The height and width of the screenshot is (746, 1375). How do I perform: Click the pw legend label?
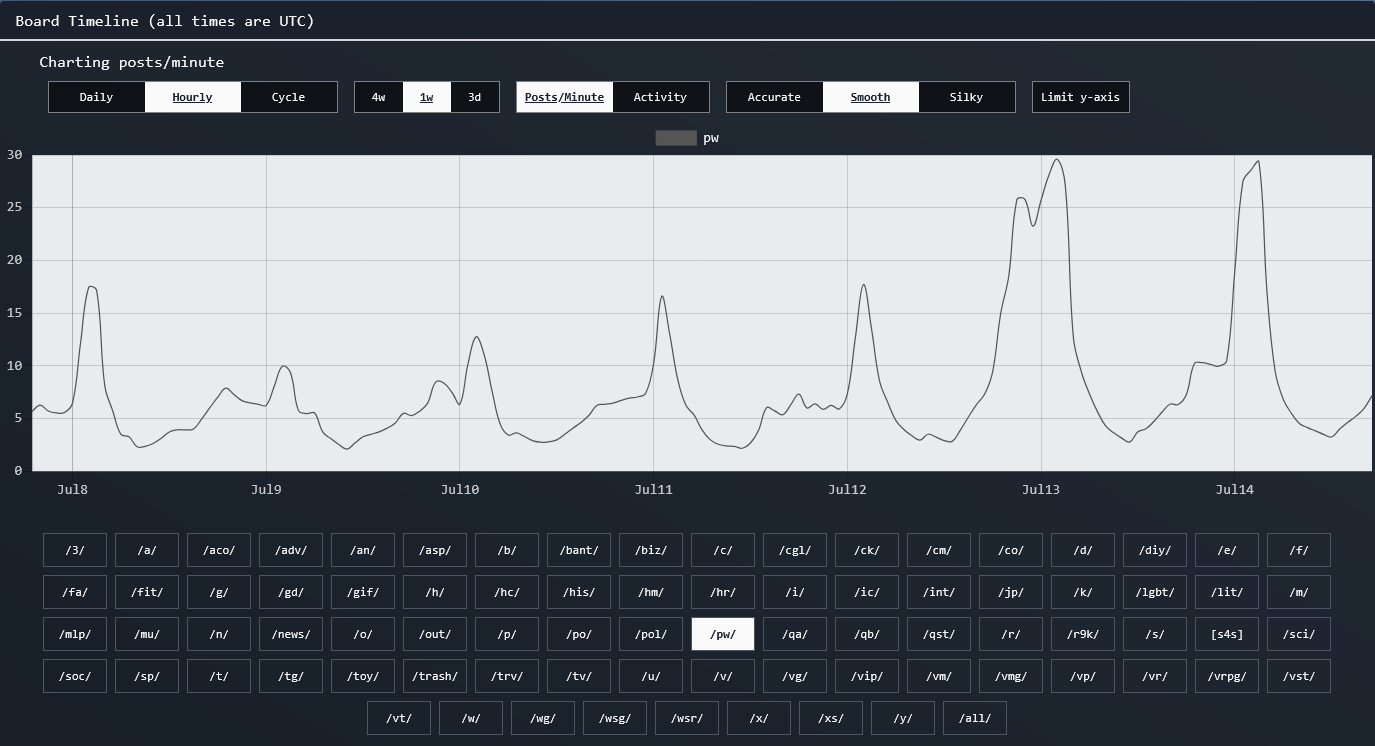tap(711, 138)
